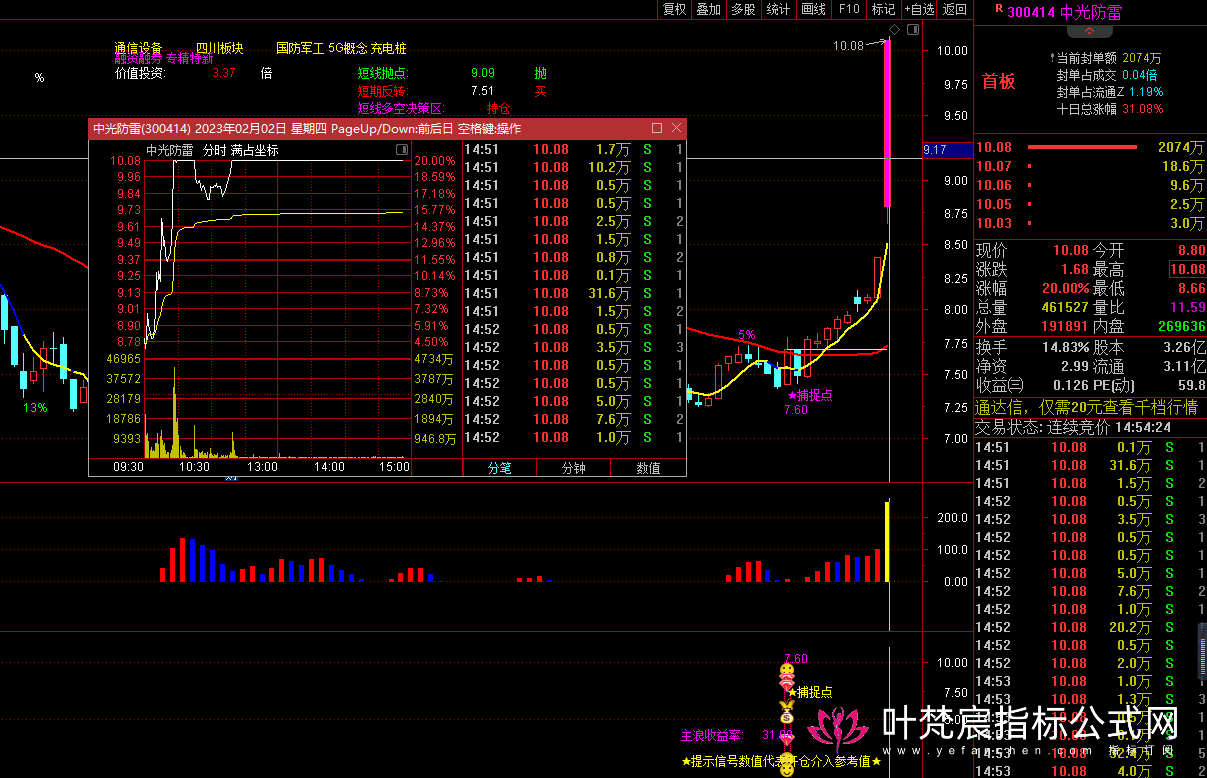This screenshot has height=778, width=1207.
Task: Click the 20.2万 trade row in the right tick list
Action: click(x=1090, y=627)
